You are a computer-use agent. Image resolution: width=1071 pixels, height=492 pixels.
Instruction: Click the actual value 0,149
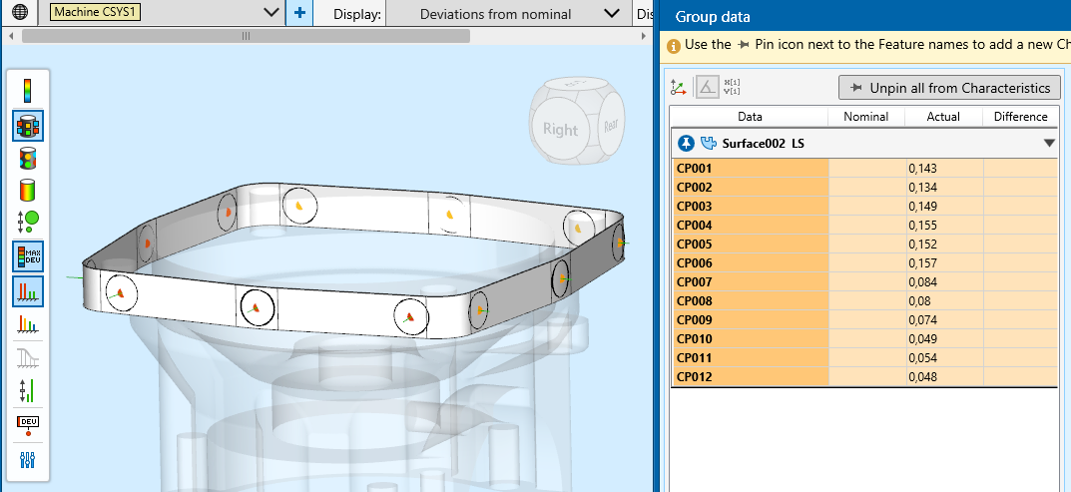click(x=922, y=206)
